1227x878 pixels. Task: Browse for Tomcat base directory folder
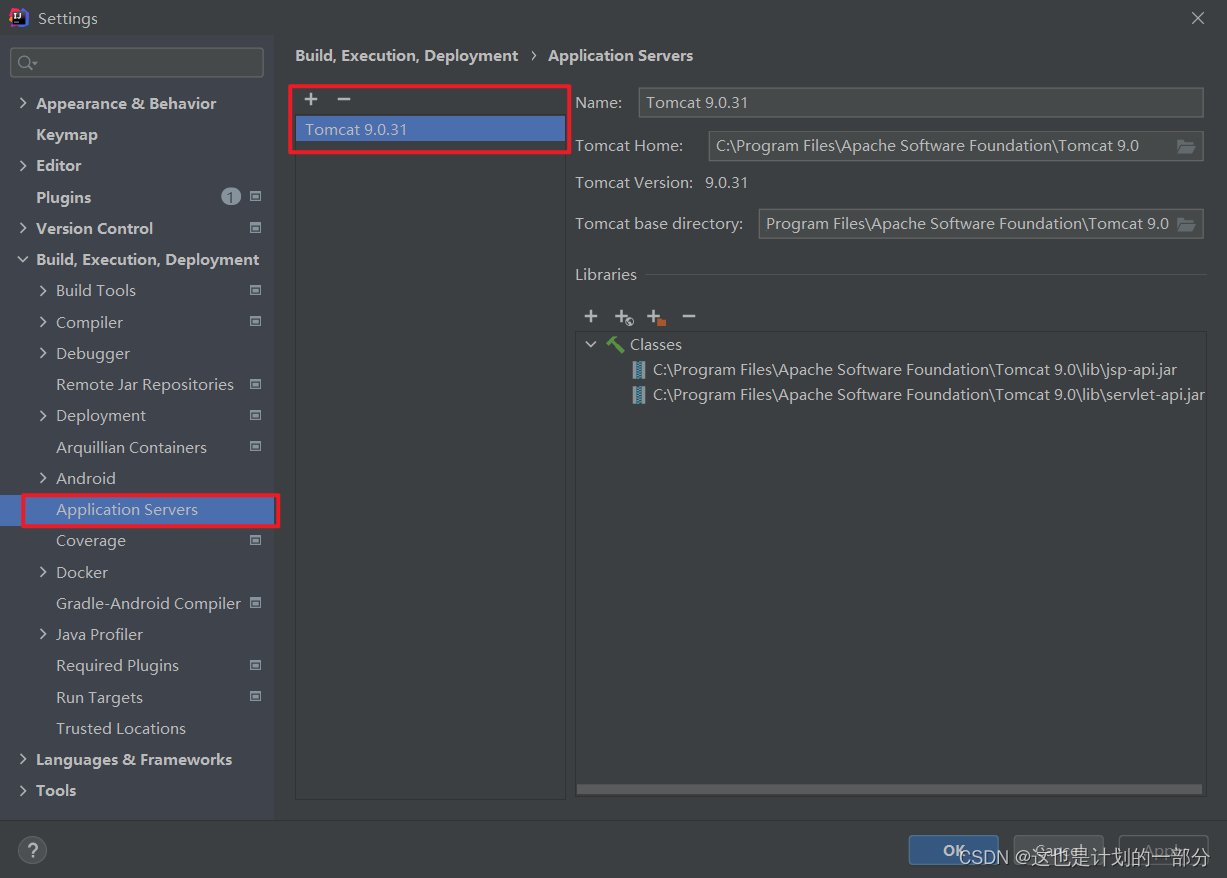tap(1186, 224)
